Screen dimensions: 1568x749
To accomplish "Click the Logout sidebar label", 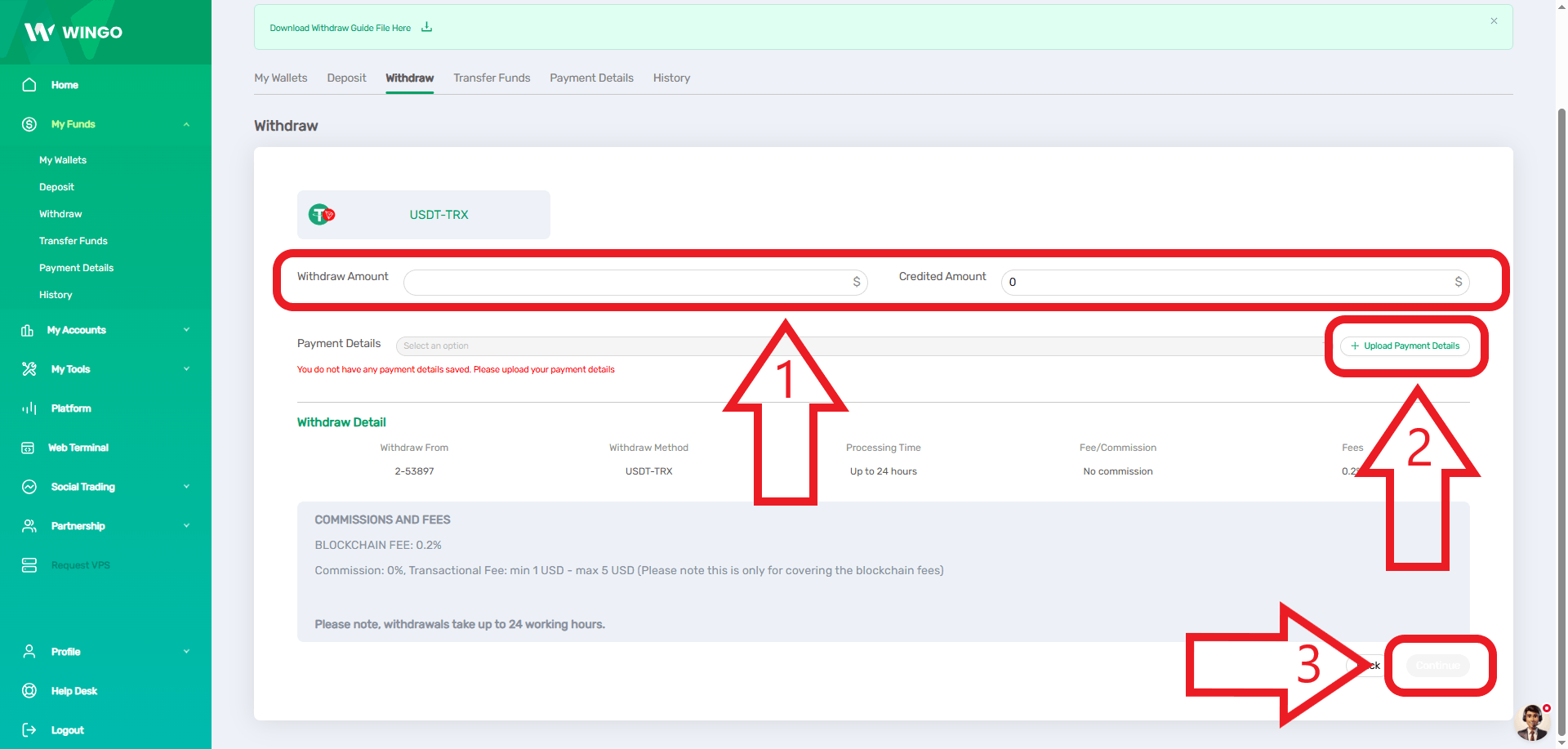I will (x=67, y=730).
